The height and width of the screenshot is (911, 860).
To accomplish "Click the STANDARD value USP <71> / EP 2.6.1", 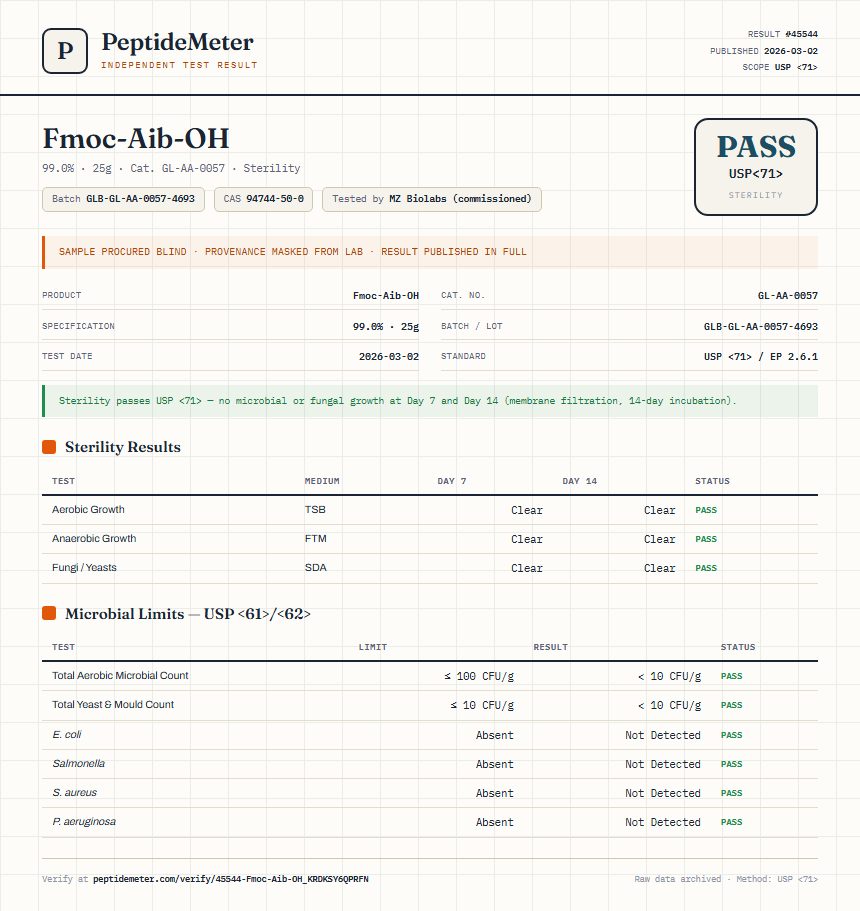I will [x=761, y=357].
